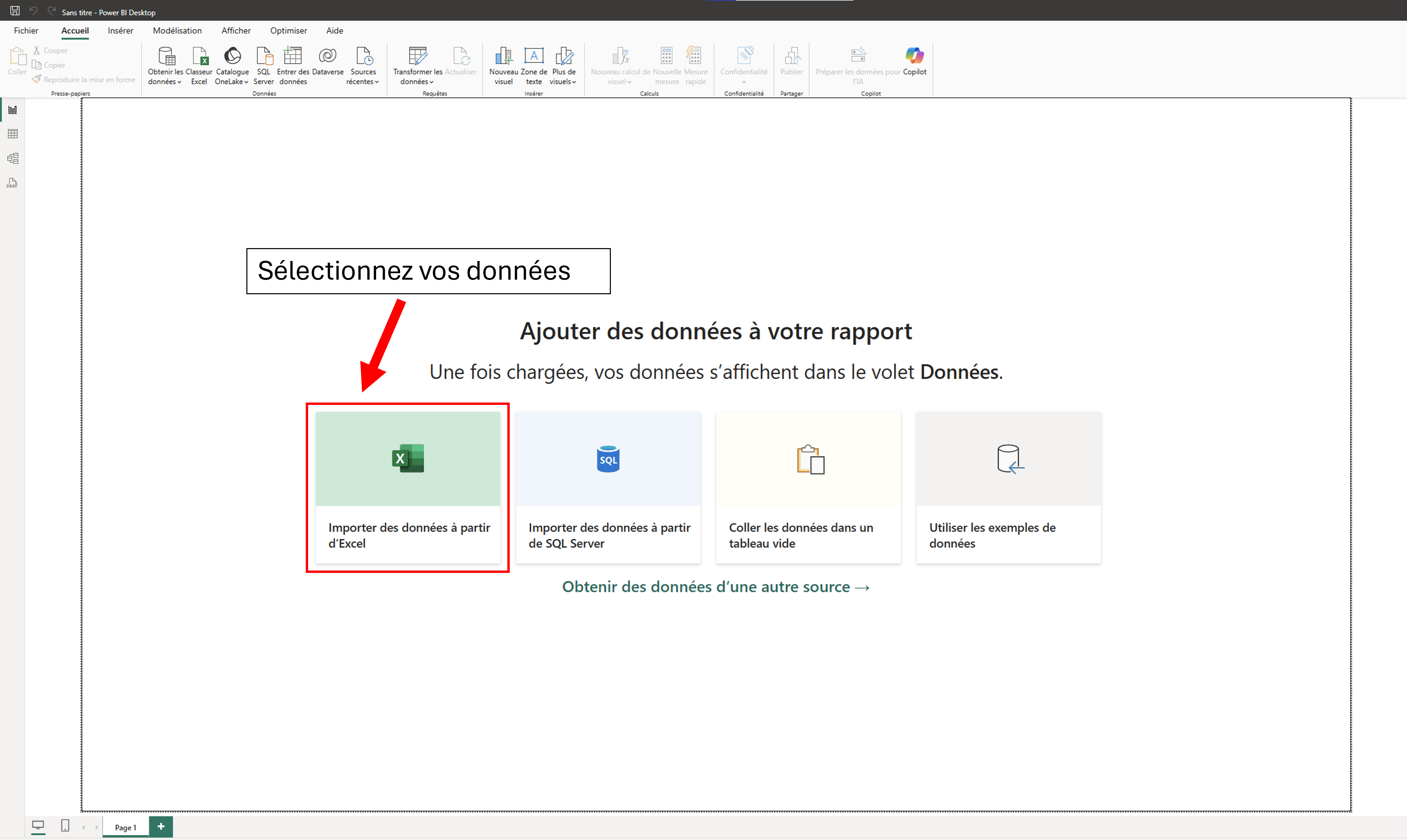Save the report with the save icon
The image size is (1407, 840).
[x=15, y=11]
